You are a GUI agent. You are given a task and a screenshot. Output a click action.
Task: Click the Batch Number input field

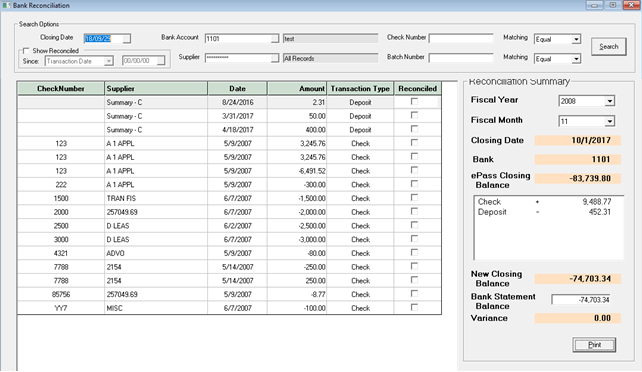point(461,58)
